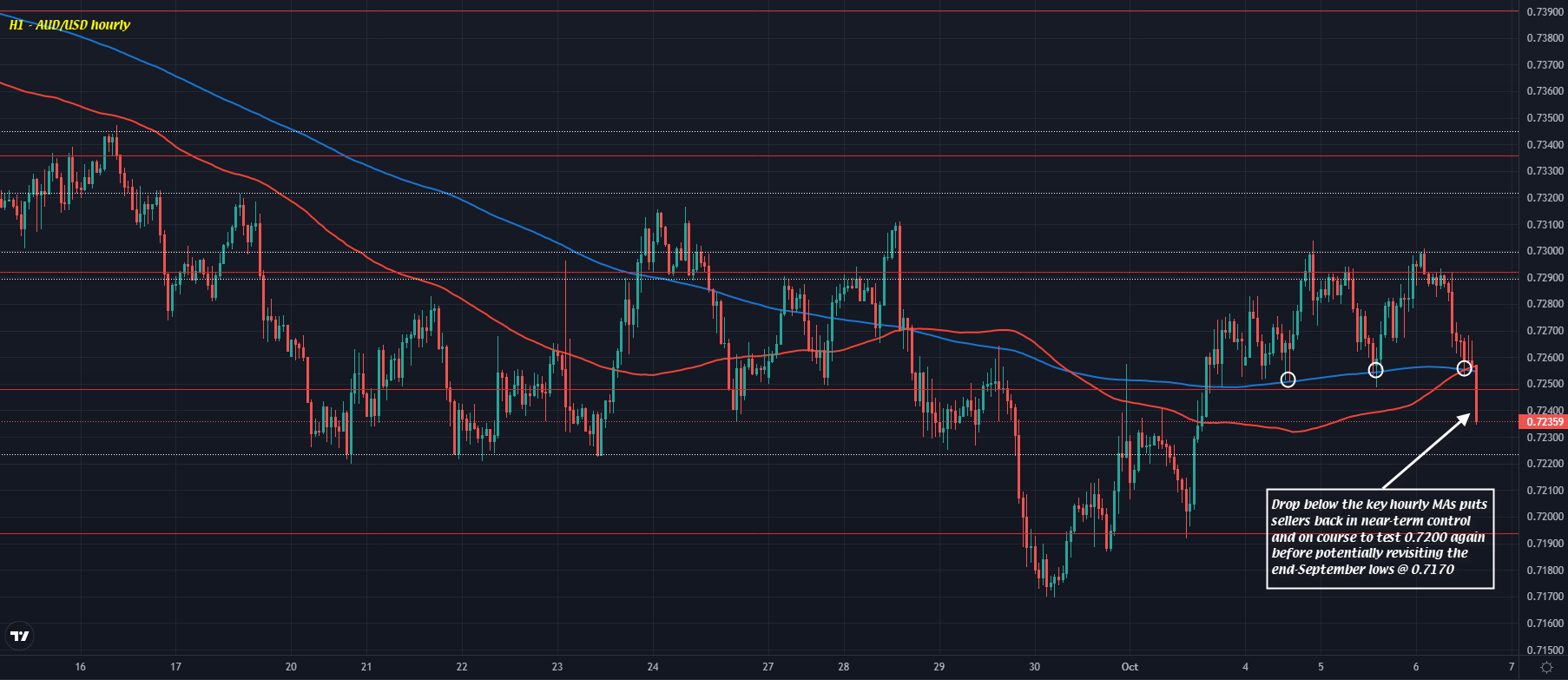This screenshot has height=680, width=1568.
Task: Click the 0.73700 price axis label
Action: point(1545,65)
